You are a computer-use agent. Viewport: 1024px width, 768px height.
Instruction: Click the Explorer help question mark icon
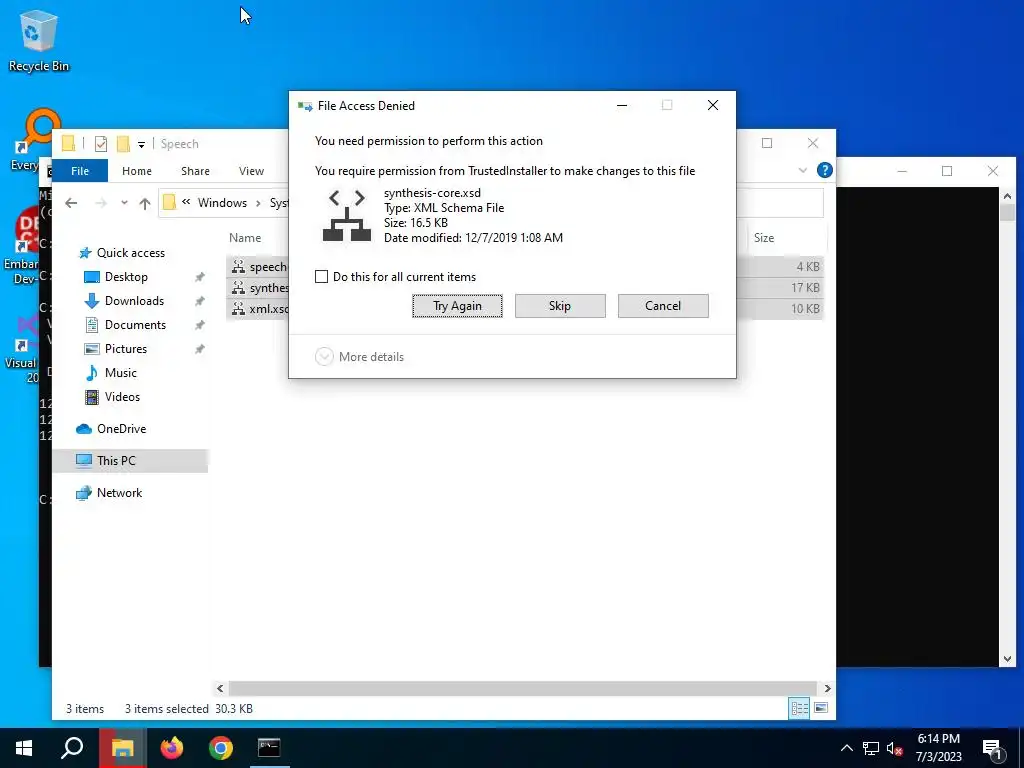pyautogui.click(x=825, y=170)
